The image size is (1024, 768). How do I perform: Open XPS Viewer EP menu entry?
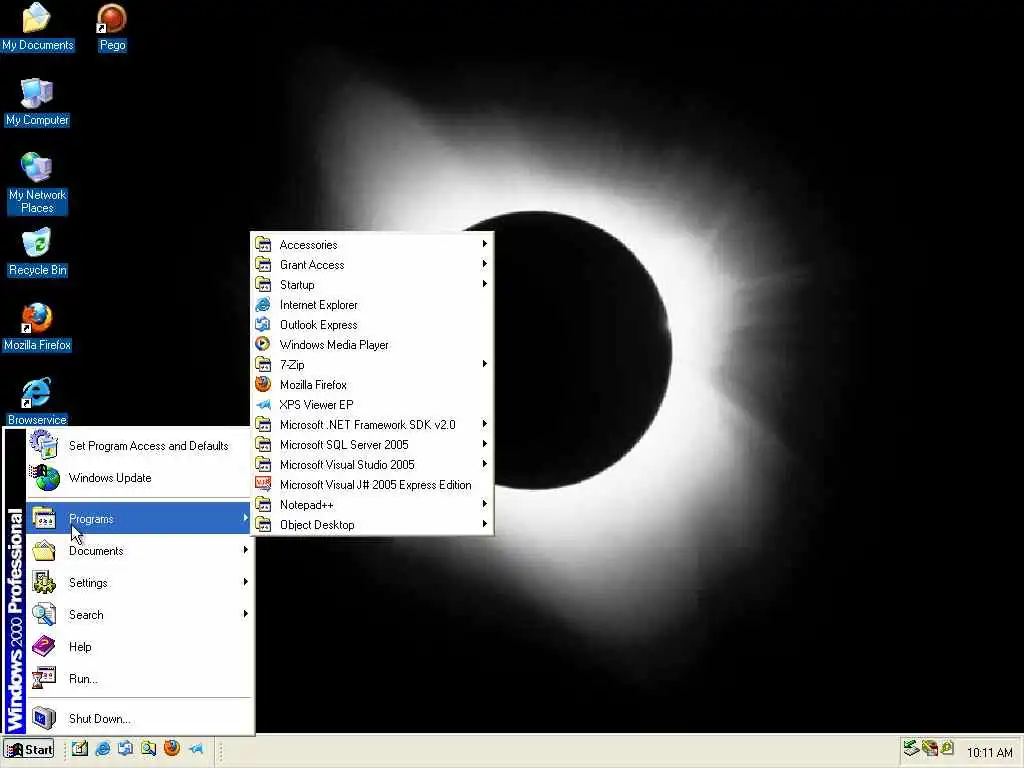pos(372,405)
